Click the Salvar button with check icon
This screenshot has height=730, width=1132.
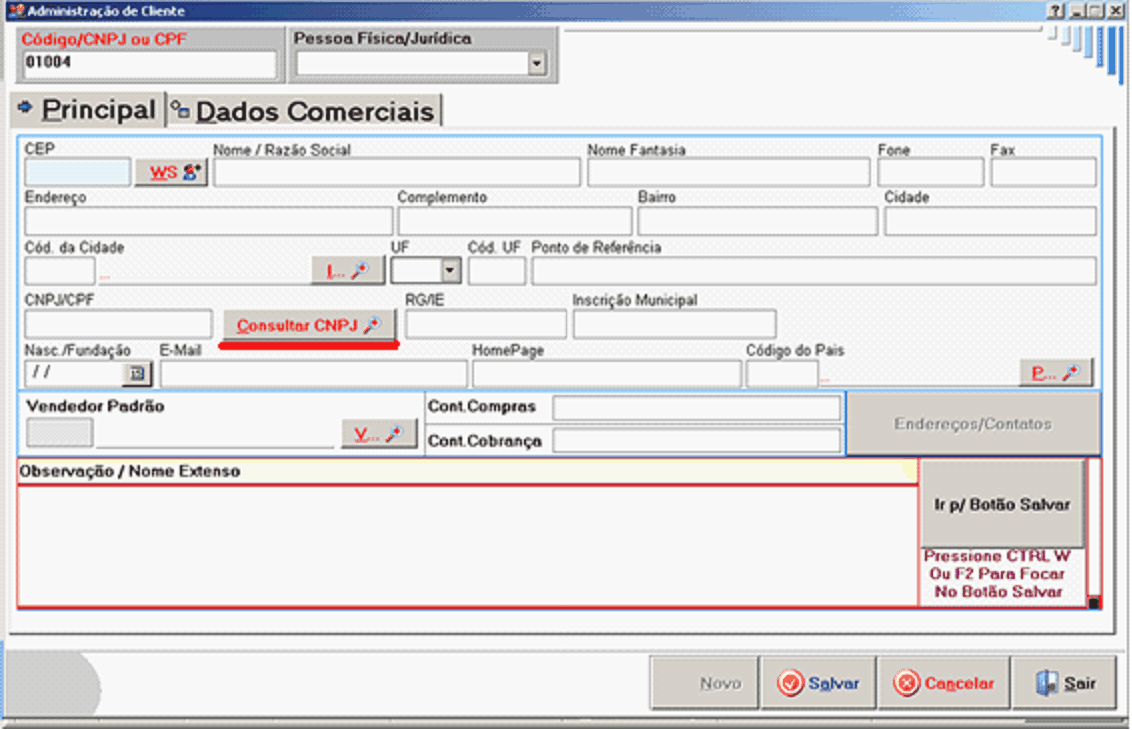[818, 684]
